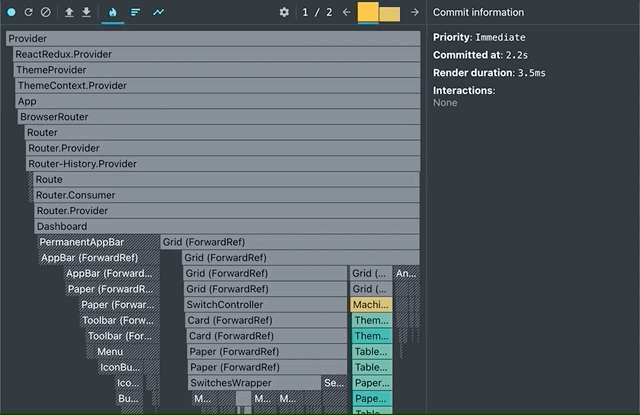This screenshot has height=415, width=640.
Task: Select the first teal Table... bar
Action: [x=372, y=351]
